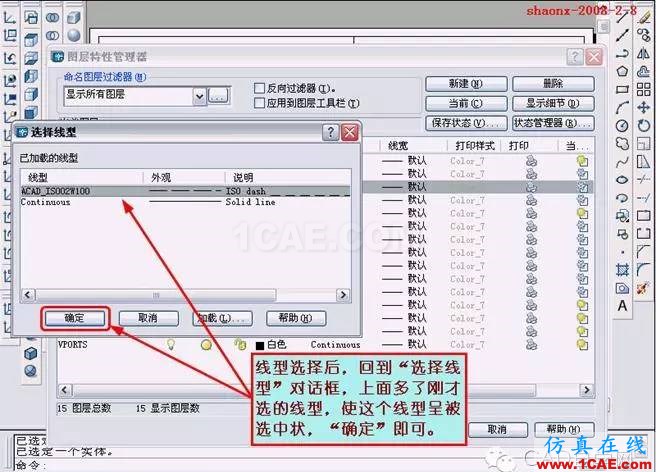Select the Continuous linetype row

click(185, 202)
